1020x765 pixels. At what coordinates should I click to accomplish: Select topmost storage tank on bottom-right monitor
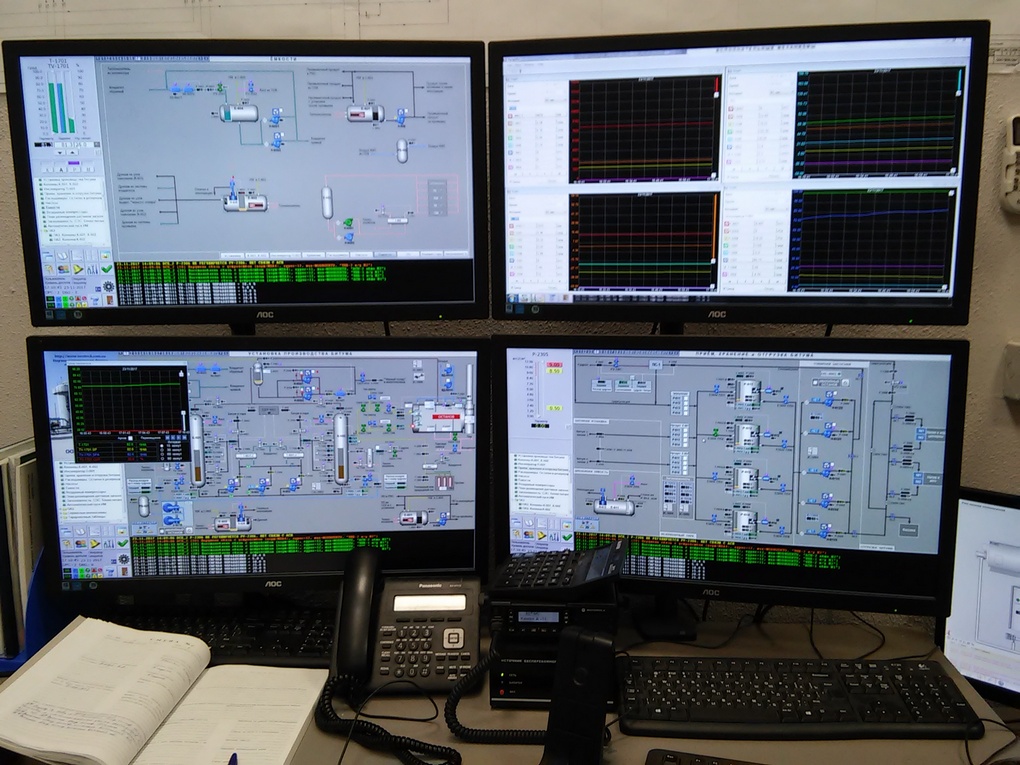(x=746, y=394)
